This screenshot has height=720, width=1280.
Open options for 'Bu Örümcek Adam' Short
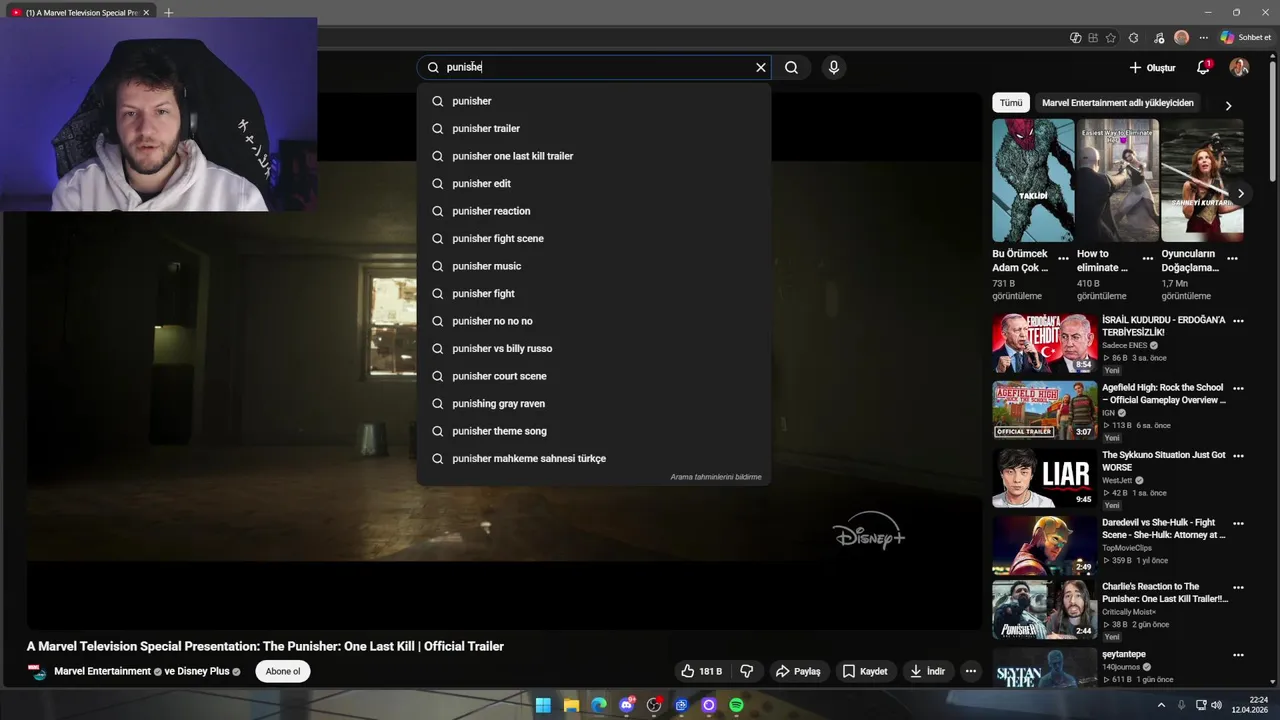1063,258
